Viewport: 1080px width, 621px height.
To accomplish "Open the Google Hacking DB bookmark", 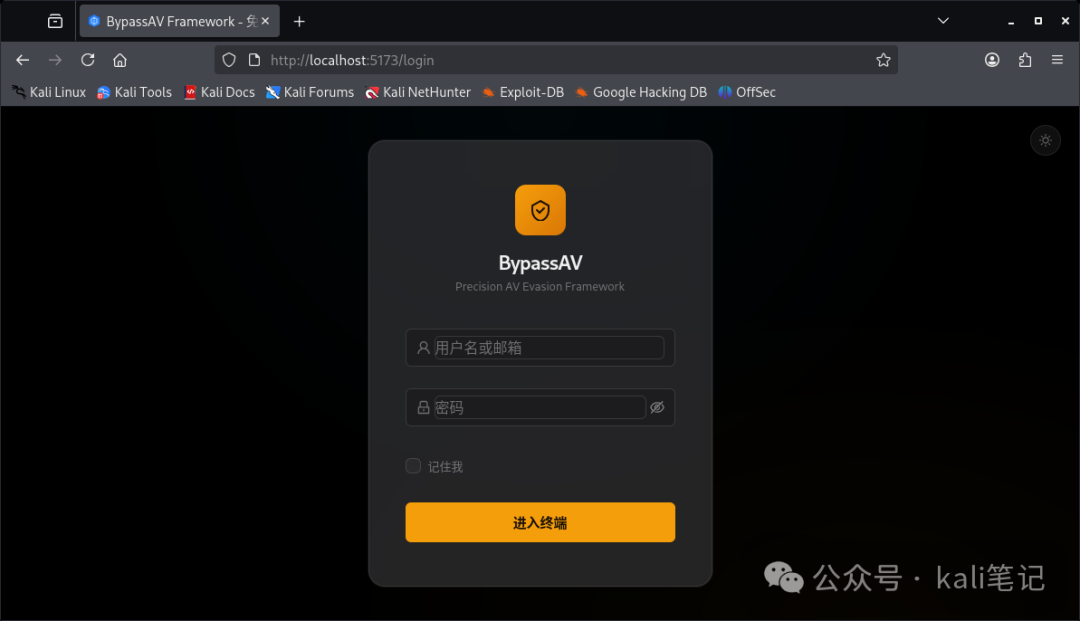I will point(641,92).
